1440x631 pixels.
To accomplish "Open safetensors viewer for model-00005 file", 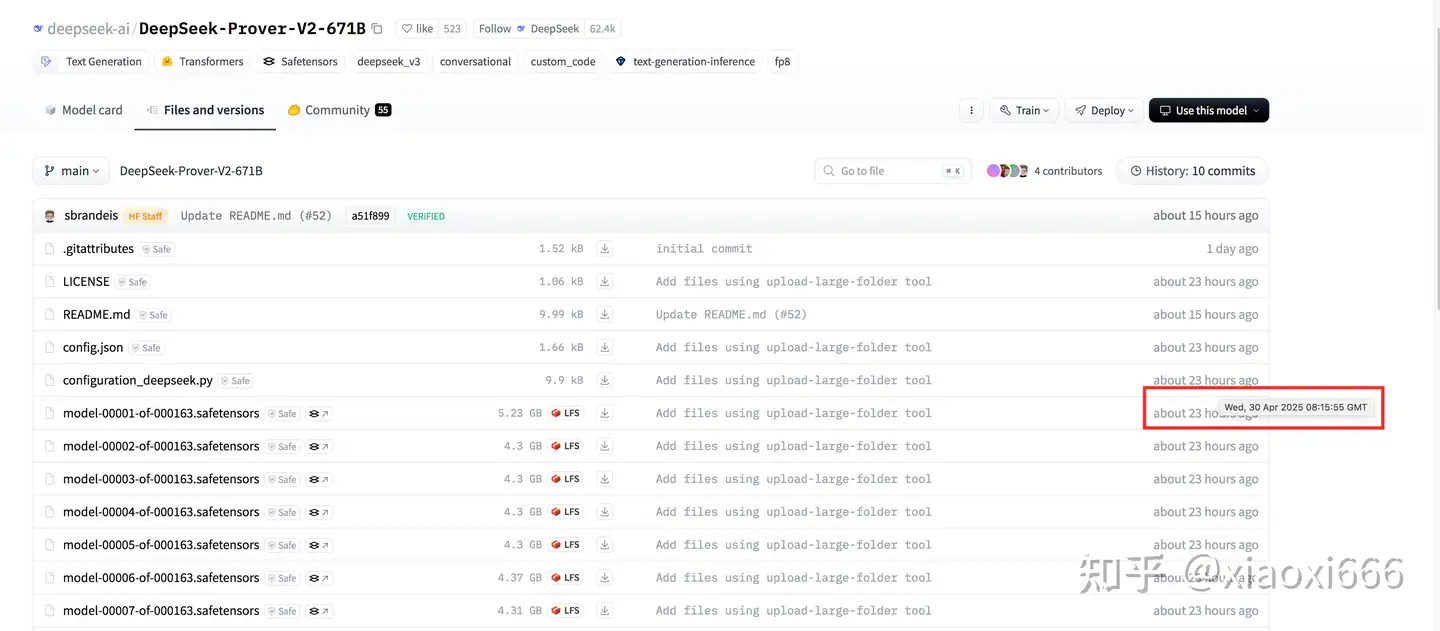I will tap(318, 546).
